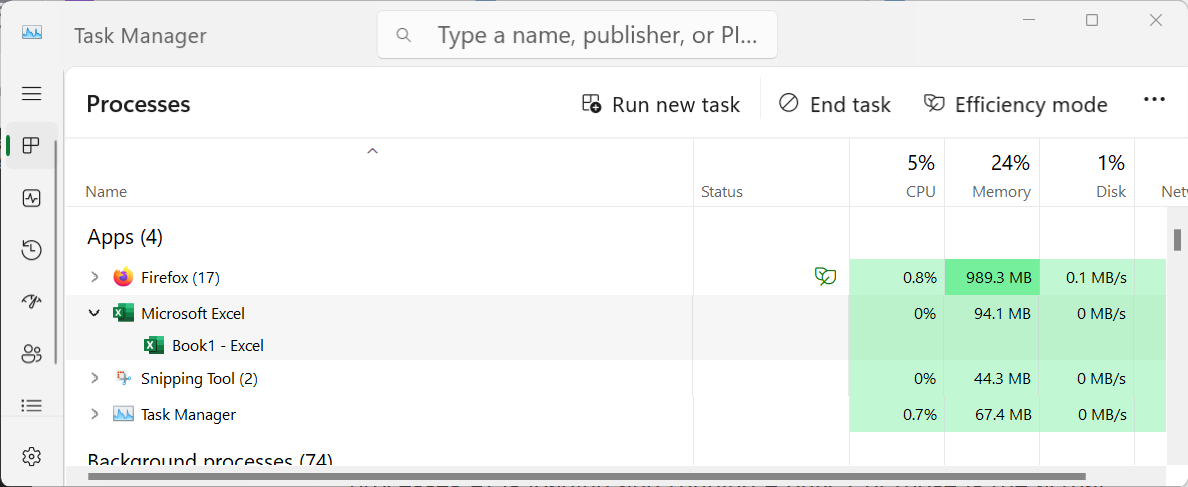Expand the Firefox process group

pos(95,277)
